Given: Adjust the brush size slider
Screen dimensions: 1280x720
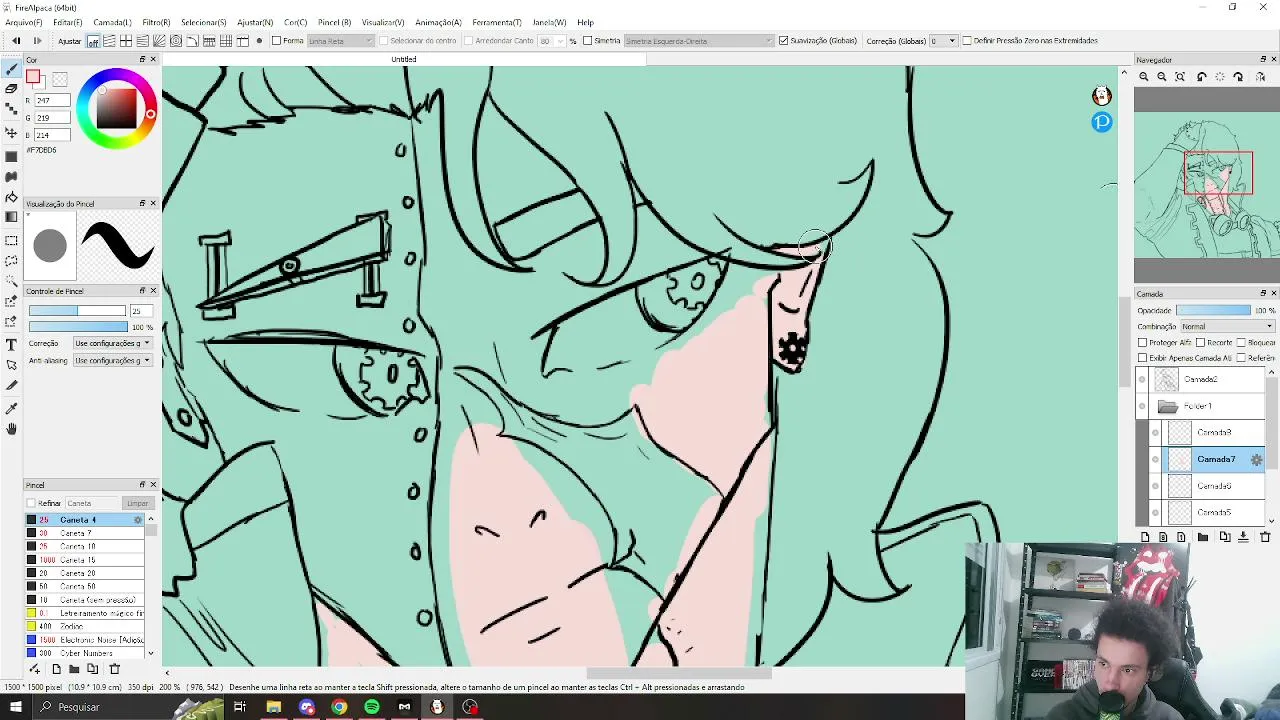Looking at the screenshot, I should (x=77, y=311).
